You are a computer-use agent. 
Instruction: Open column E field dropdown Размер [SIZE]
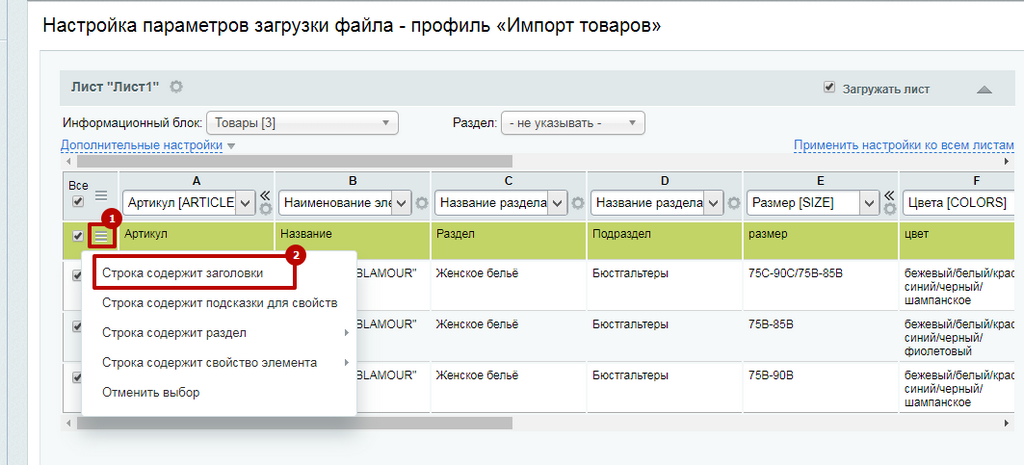point(812,202)
